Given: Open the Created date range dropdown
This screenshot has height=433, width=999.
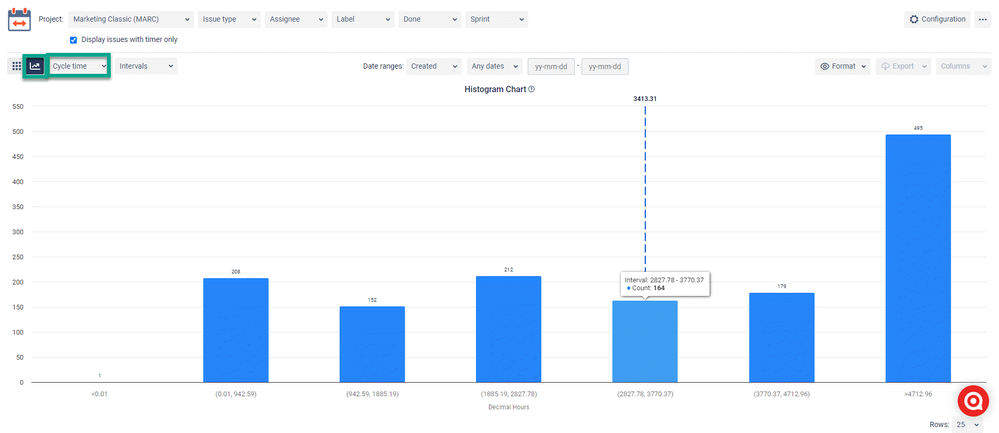Looking at the screenshot, I should pyautogui.click(x=434, y=66).
